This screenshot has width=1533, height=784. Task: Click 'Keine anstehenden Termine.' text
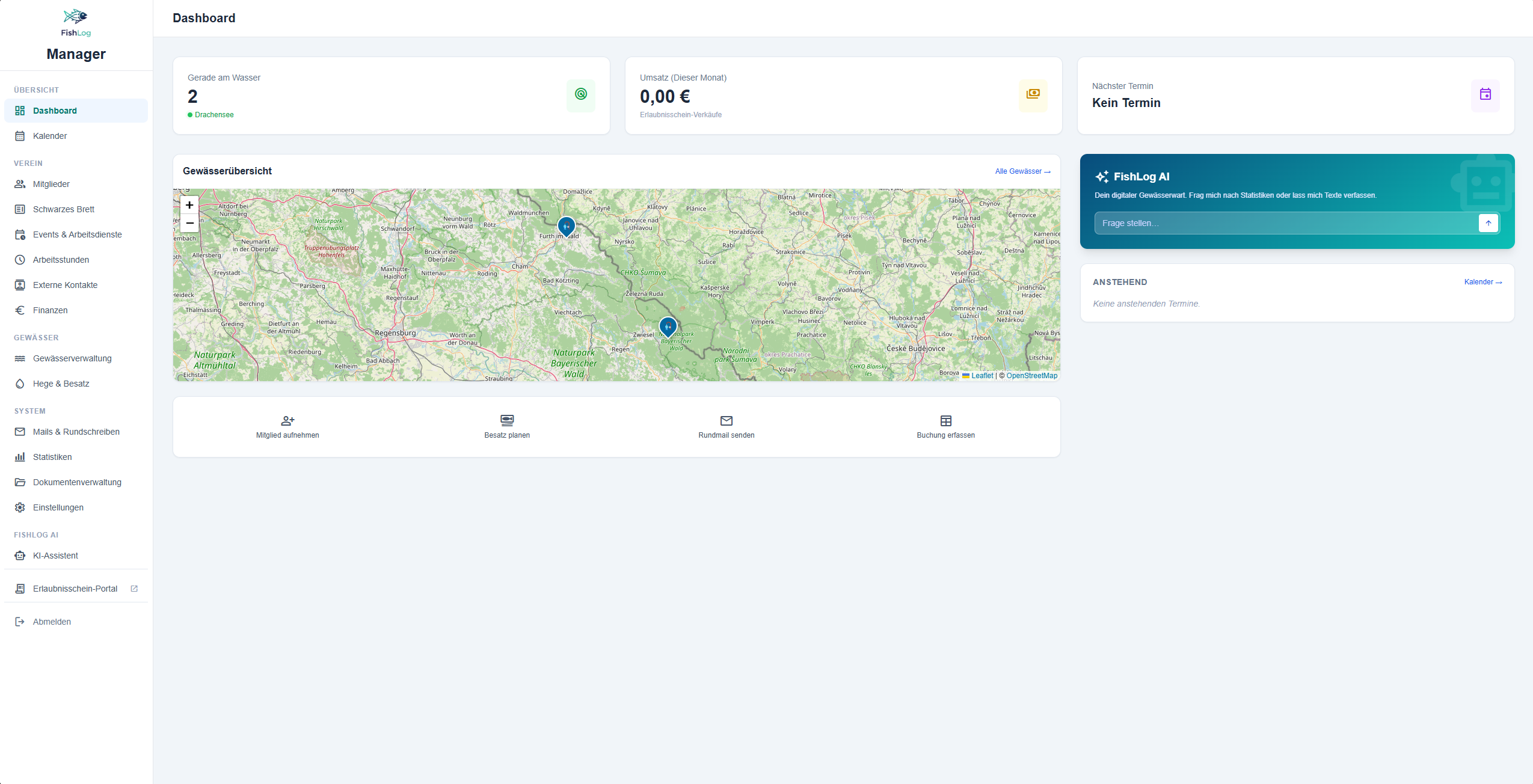pyautogui.click(x=1146, y=304)
